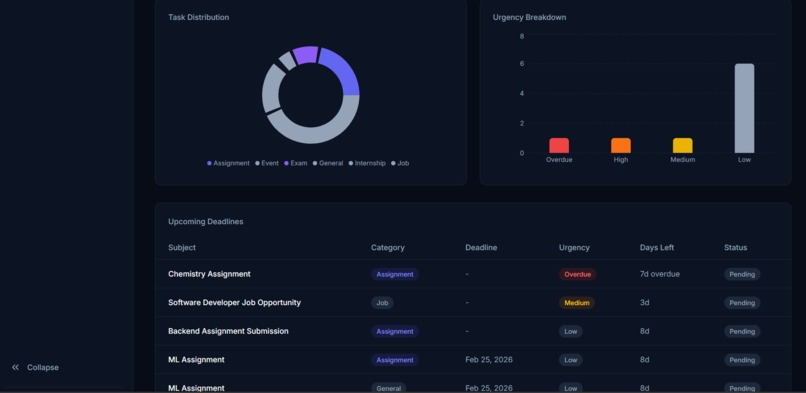The width and height of the screenshot is (806, 393).
Task: Click the Job category badge in table
Action: [x=382, y=303]
